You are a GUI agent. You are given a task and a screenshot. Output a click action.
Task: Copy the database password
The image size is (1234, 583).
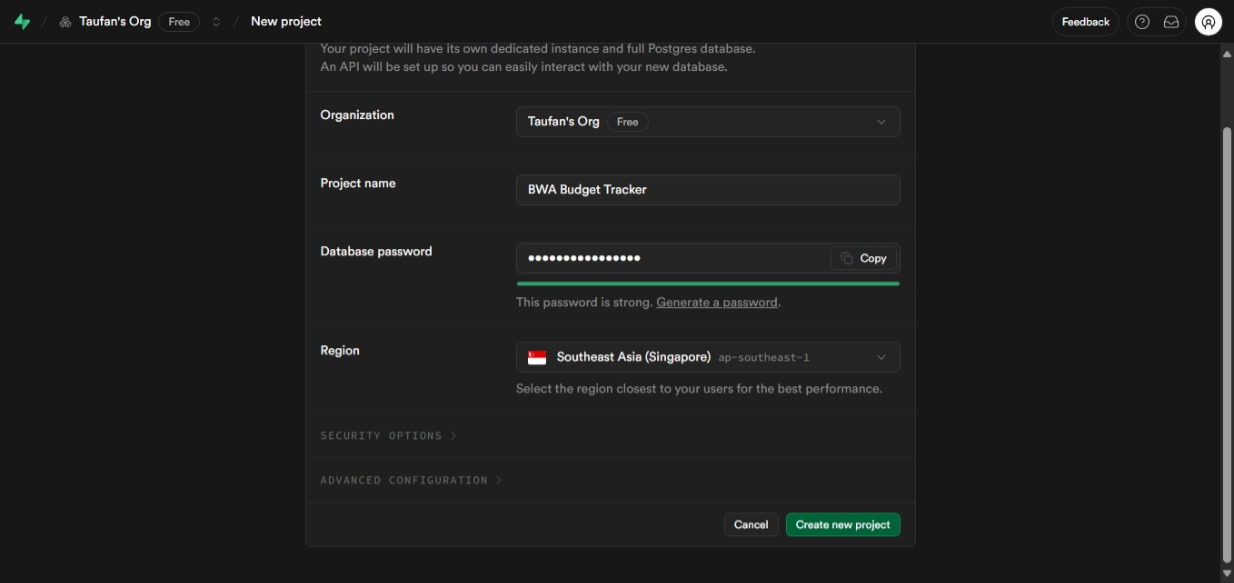863,258
